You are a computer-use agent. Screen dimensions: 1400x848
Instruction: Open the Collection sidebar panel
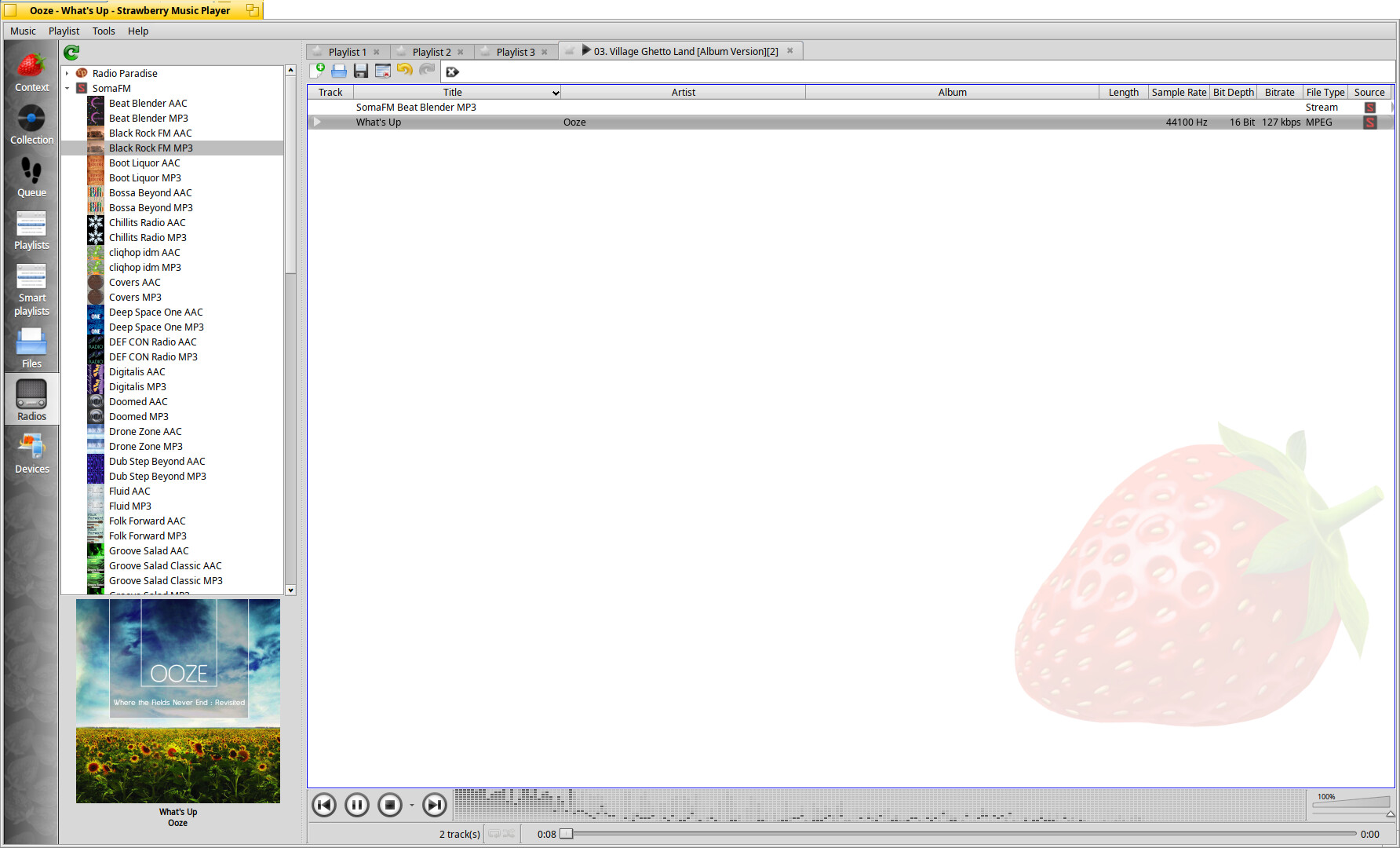(31, 126)
